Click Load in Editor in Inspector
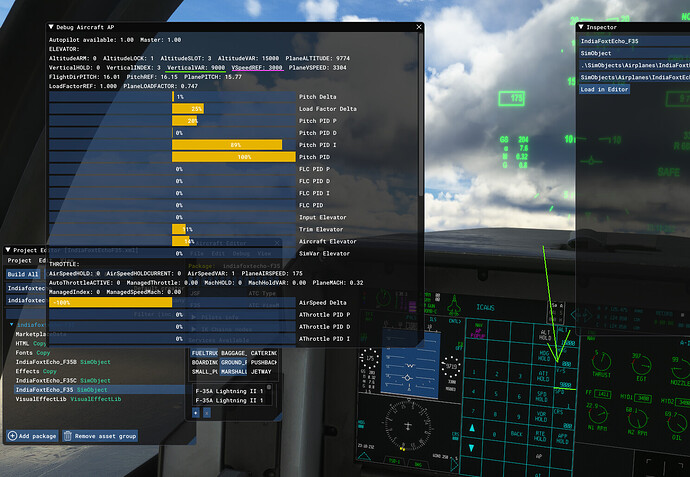 pyautogui.click(x=604, y=89)
